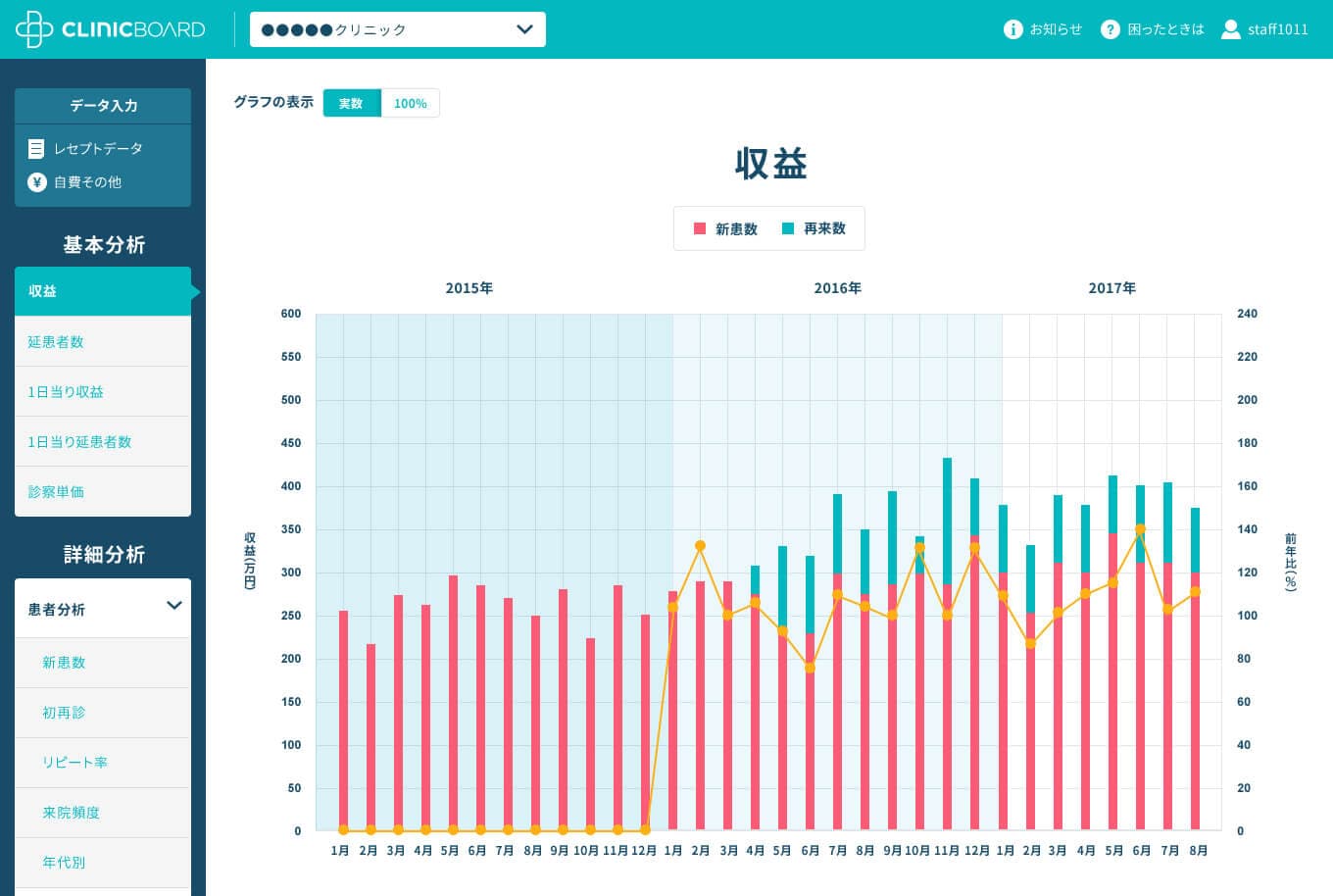This screenshot has height=896, width=1333.
Task: Open the リピート率 detail analysis
Action: 74,763
